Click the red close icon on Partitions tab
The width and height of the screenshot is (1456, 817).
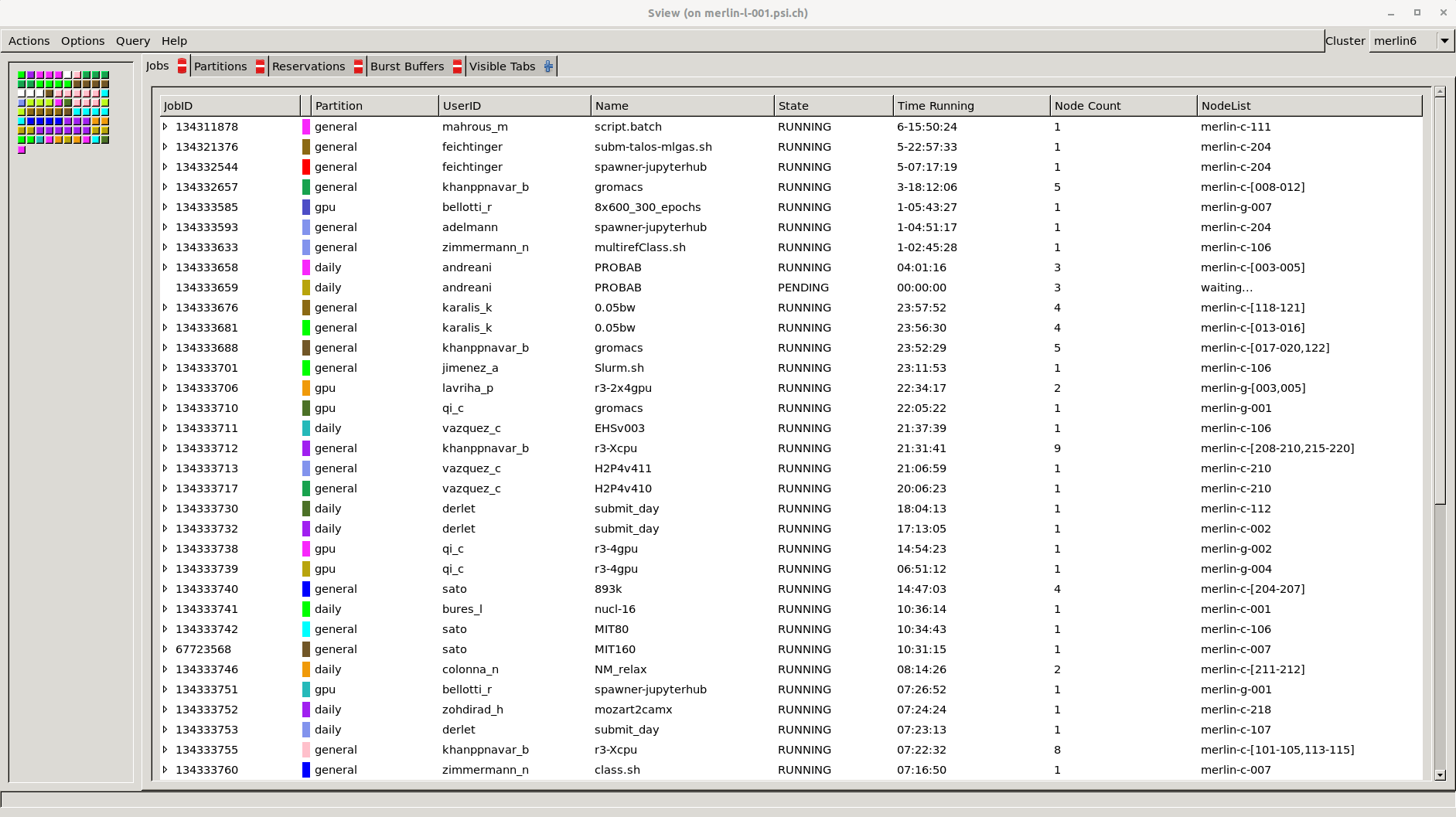coord(261,66)
